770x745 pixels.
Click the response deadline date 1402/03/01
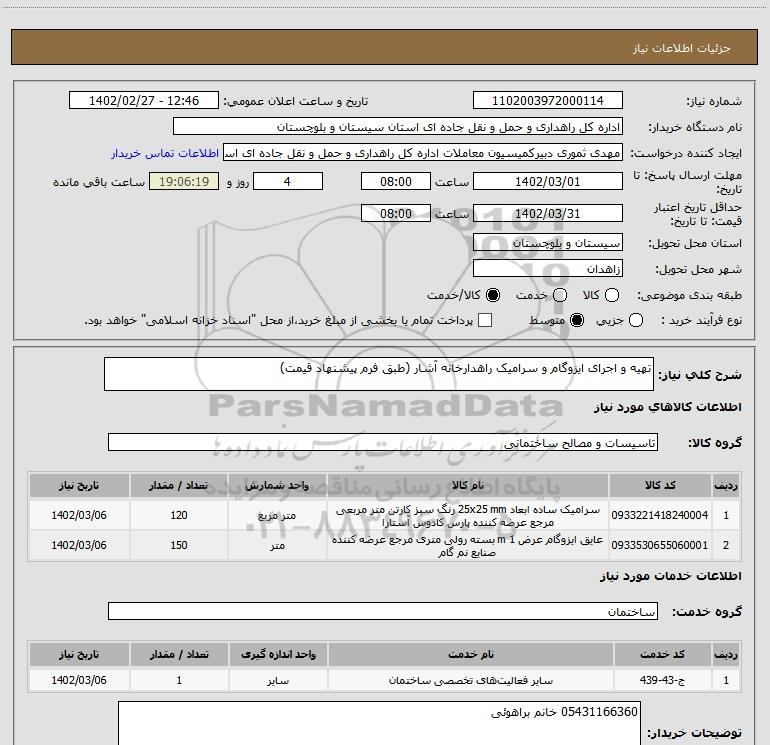coord(548,181)
